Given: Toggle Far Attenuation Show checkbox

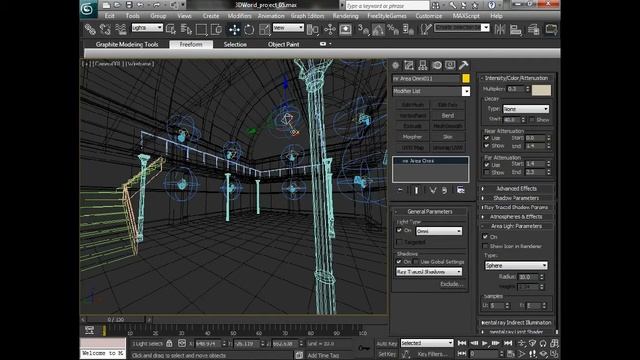Looking at the screenshot, I should click(487, 173).
